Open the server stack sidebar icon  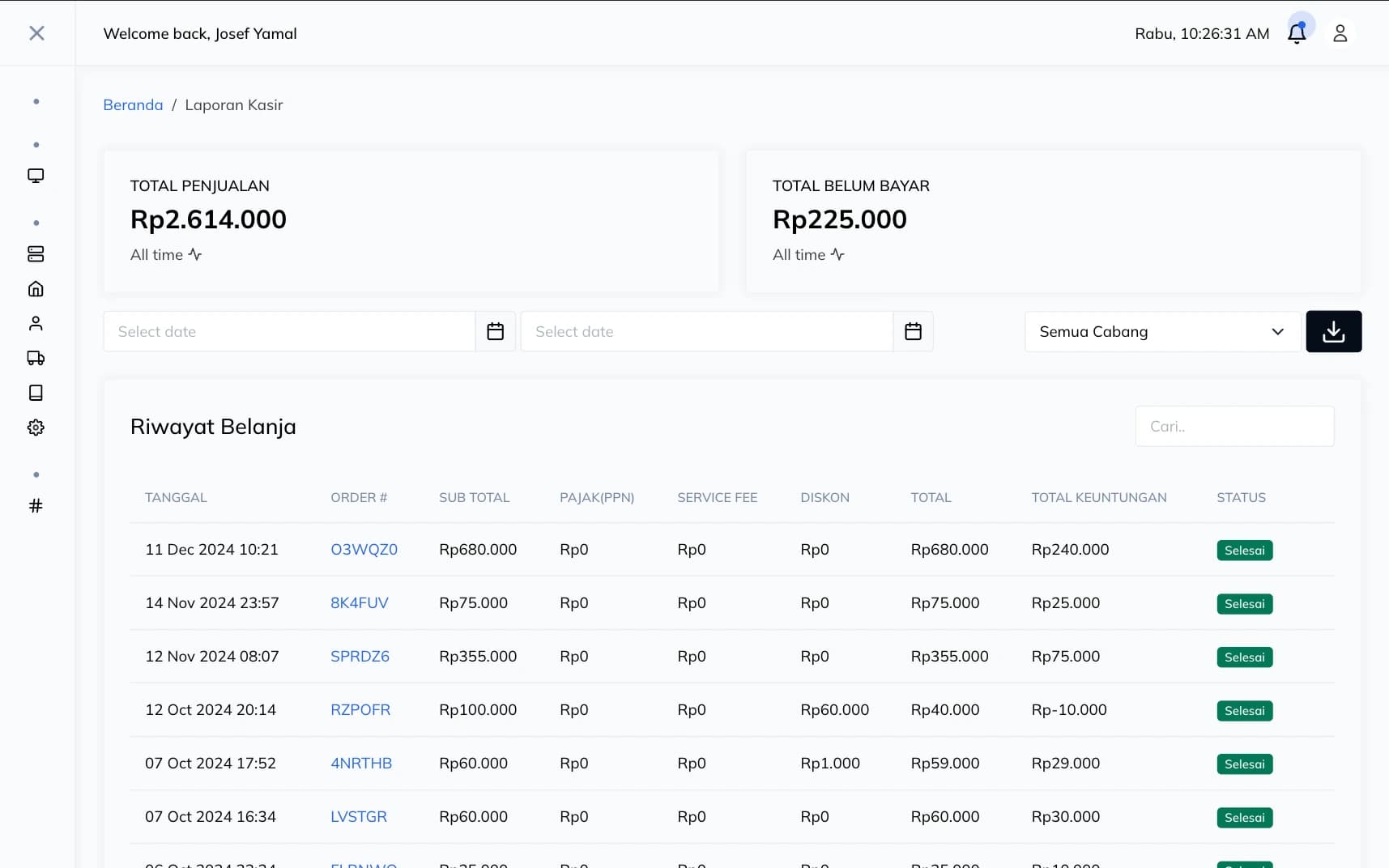pos(36,254)
